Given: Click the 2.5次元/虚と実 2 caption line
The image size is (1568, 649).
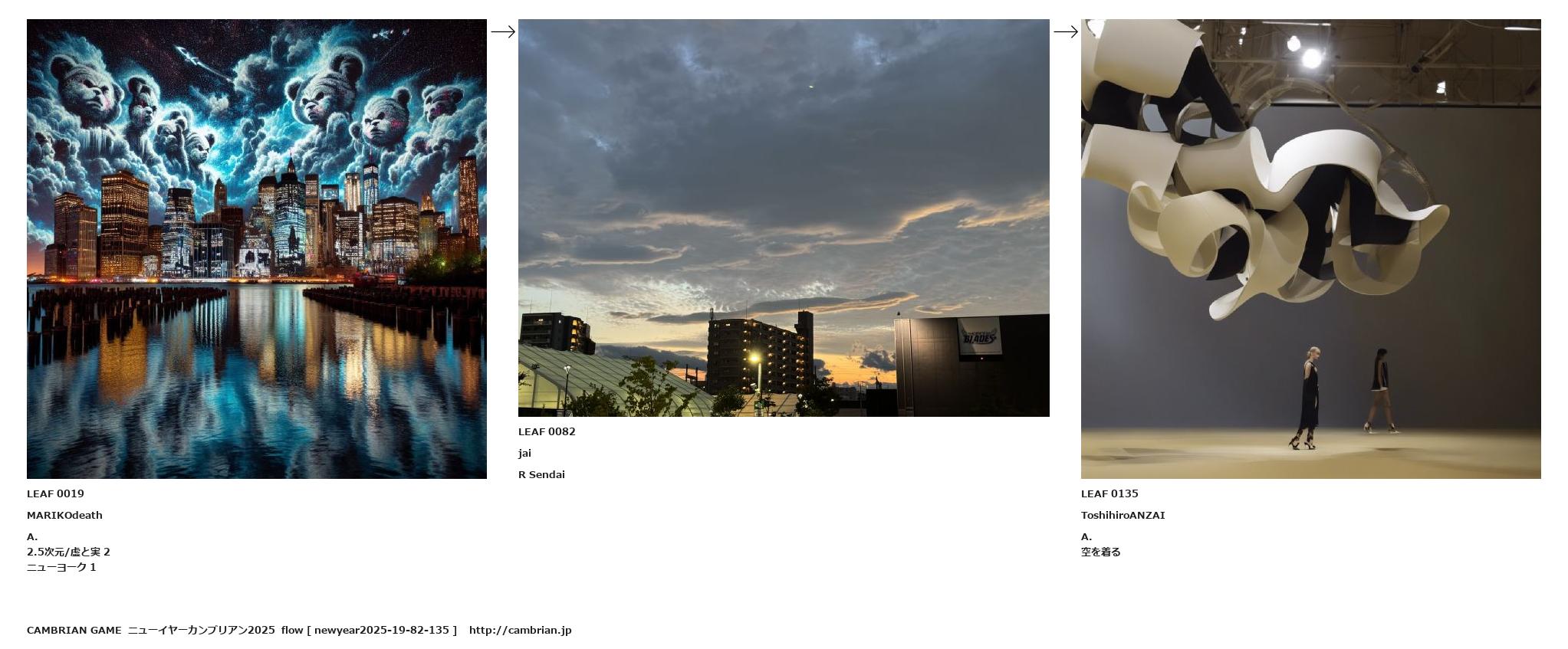Looking at the screenshot, I should tap(68, 552).
